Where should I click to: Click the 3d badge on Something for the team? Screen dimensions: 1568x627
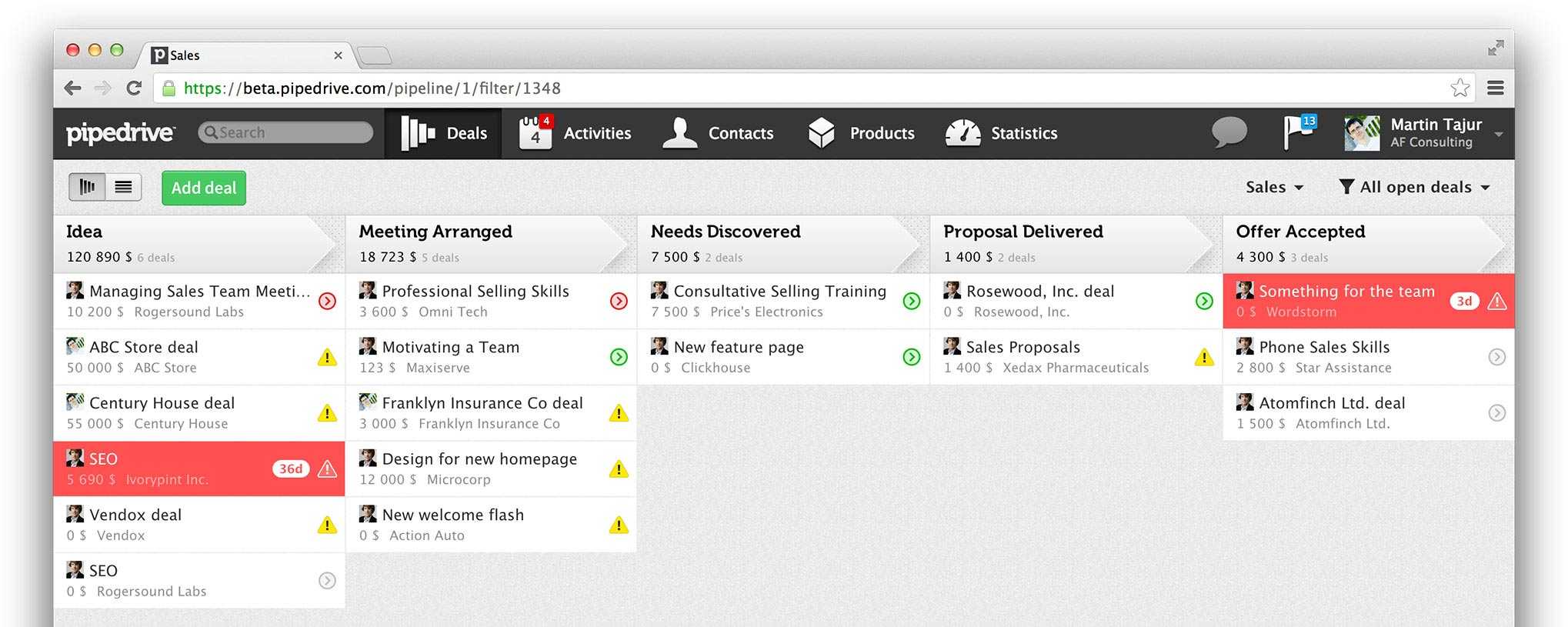pyautogui.click(x=1464, y=301)
